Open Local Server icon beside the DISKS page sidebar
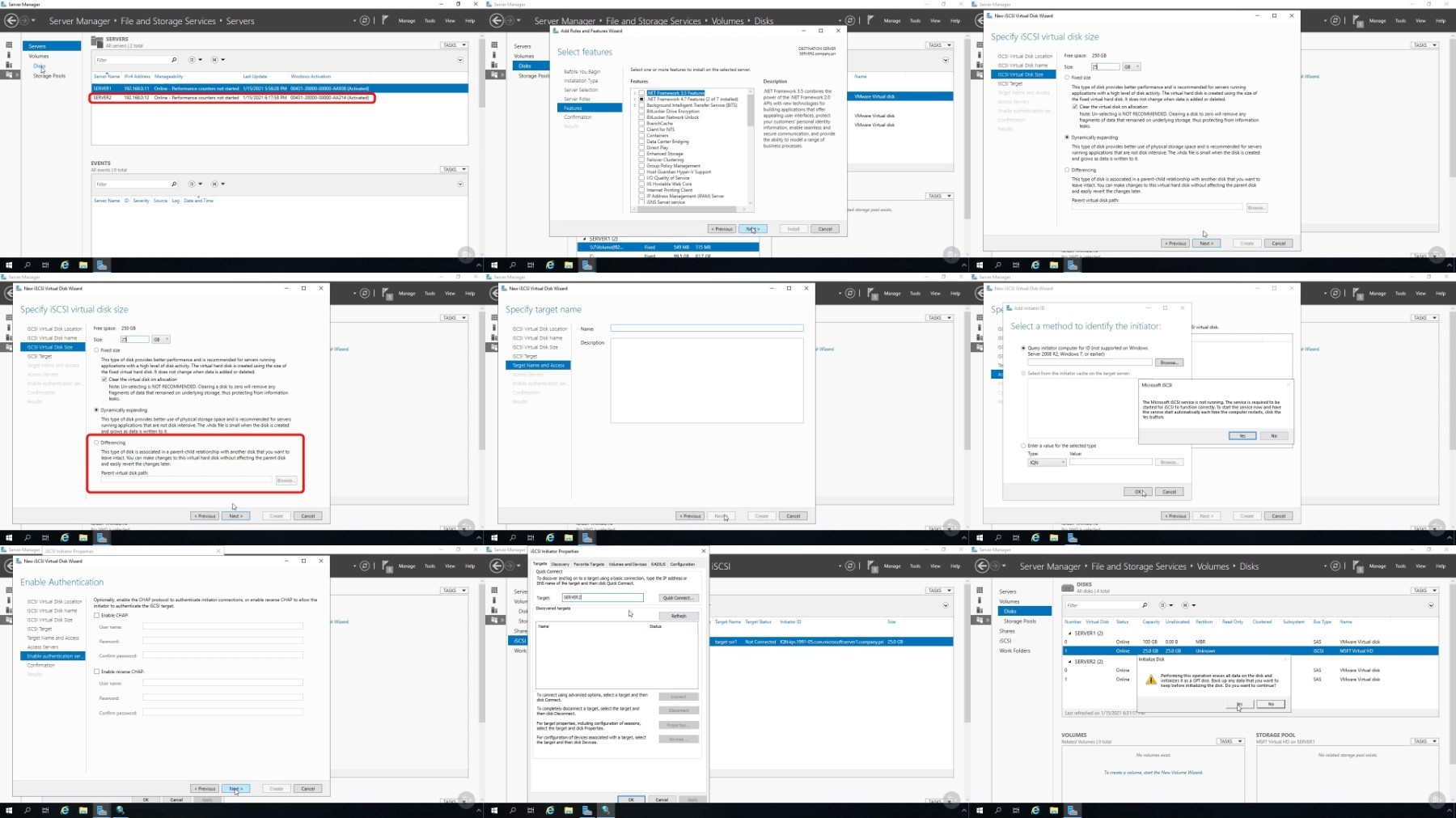The height and width of the screenshot is (818, 1456). pos(980,600)
